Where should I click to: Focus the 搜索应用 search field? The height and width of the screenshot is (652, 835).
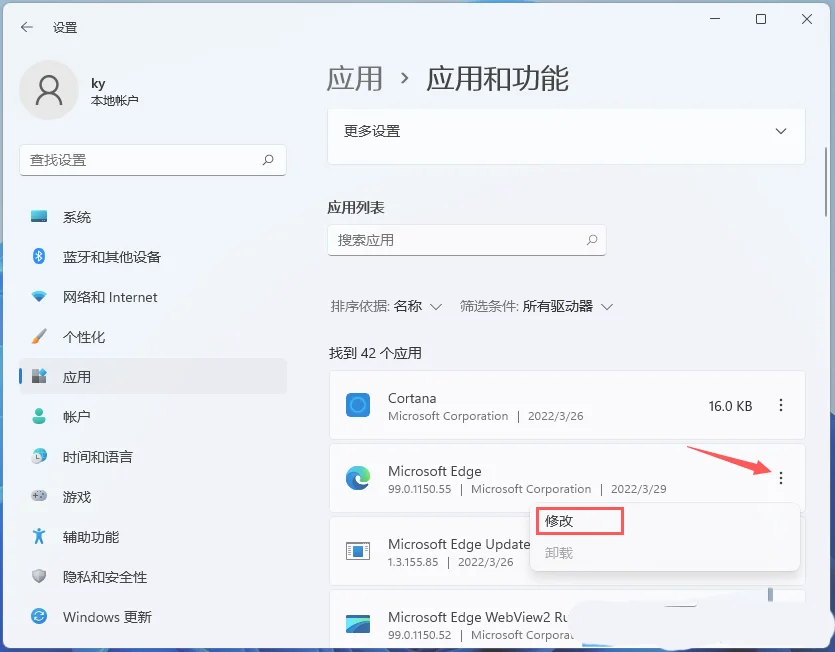pos(466,240)
